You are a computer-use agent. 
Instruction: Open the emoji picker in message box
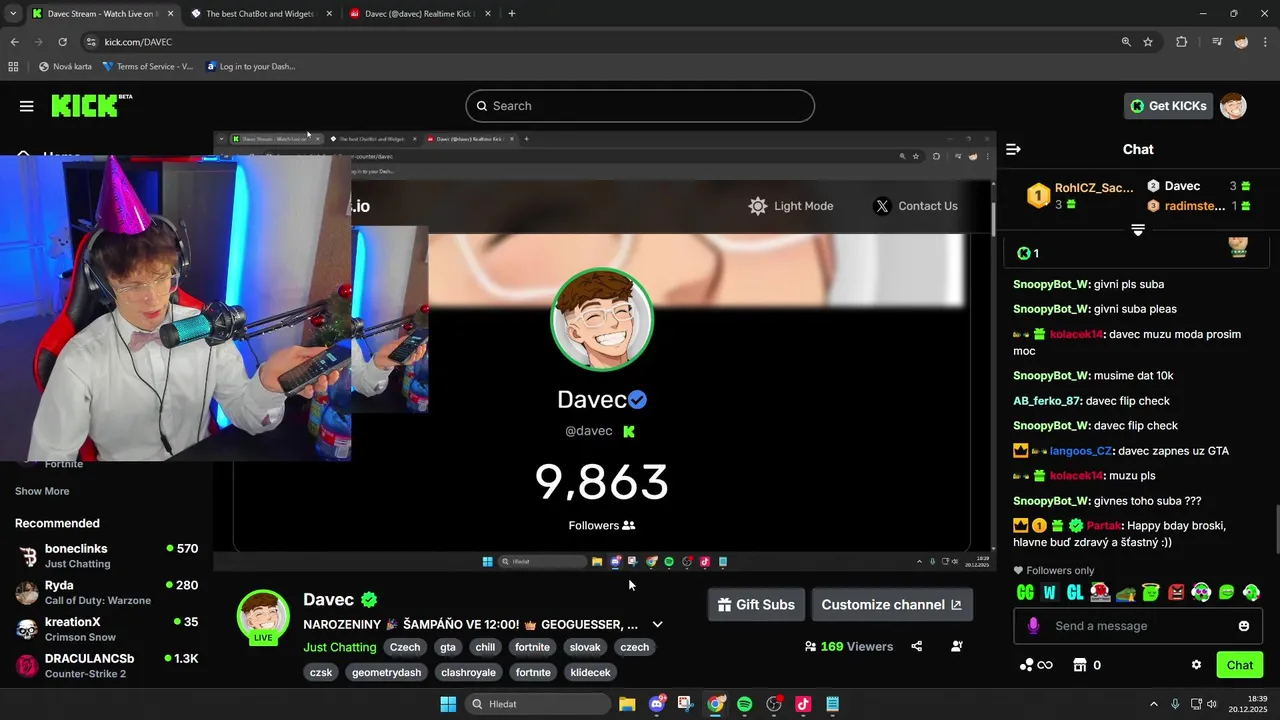(1244, 626)
